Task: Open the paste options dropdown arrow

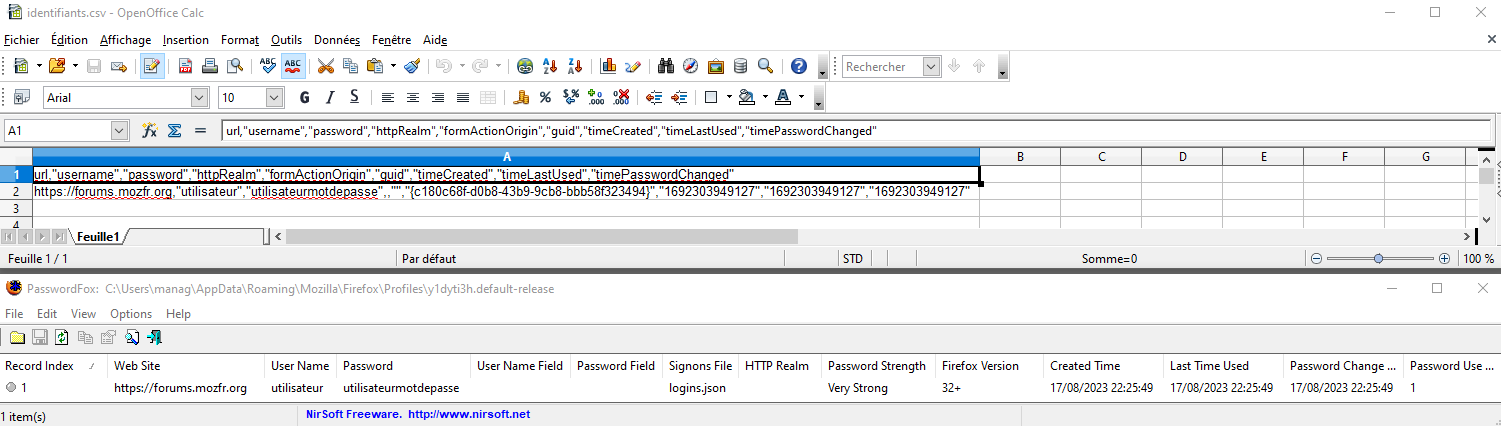Action: click(393, 66)
